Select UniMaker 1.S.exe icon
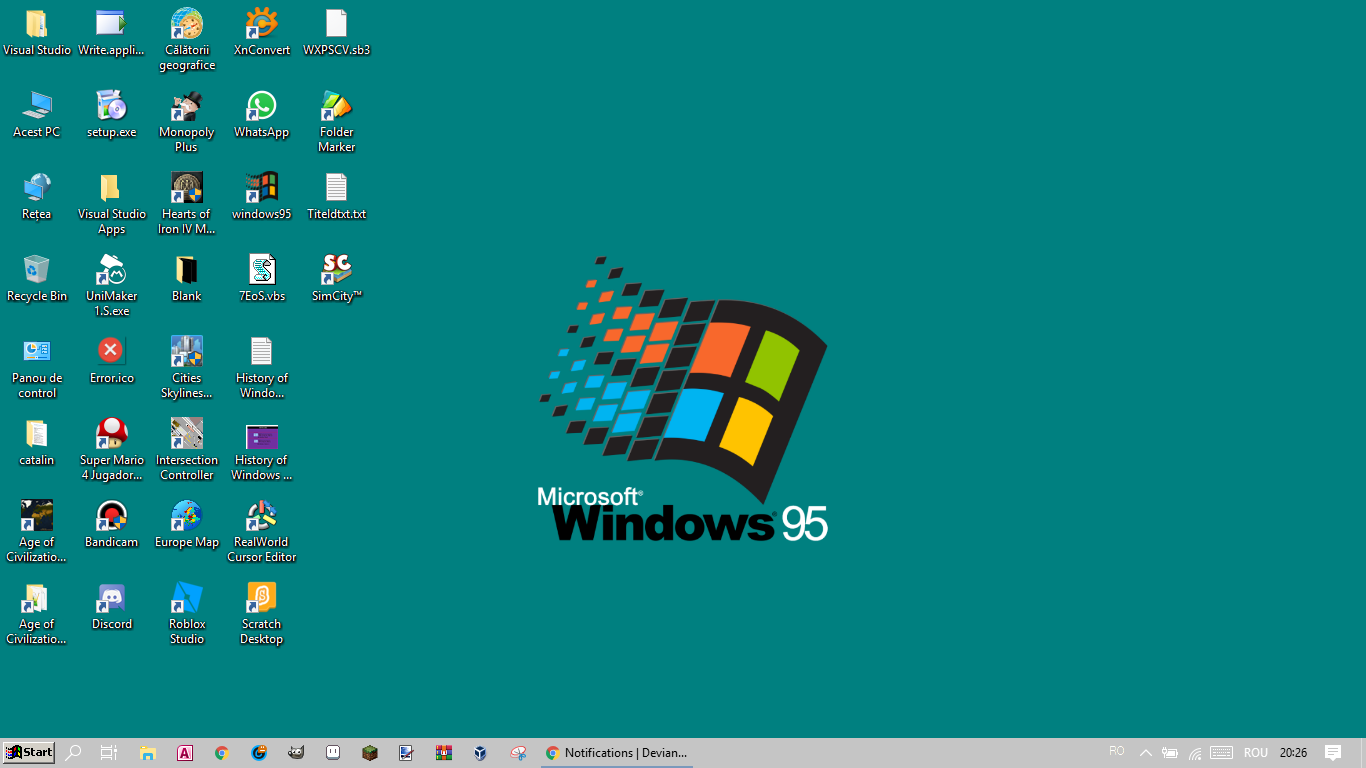Viewport: 1366px width, 768px height. (111, 286)
